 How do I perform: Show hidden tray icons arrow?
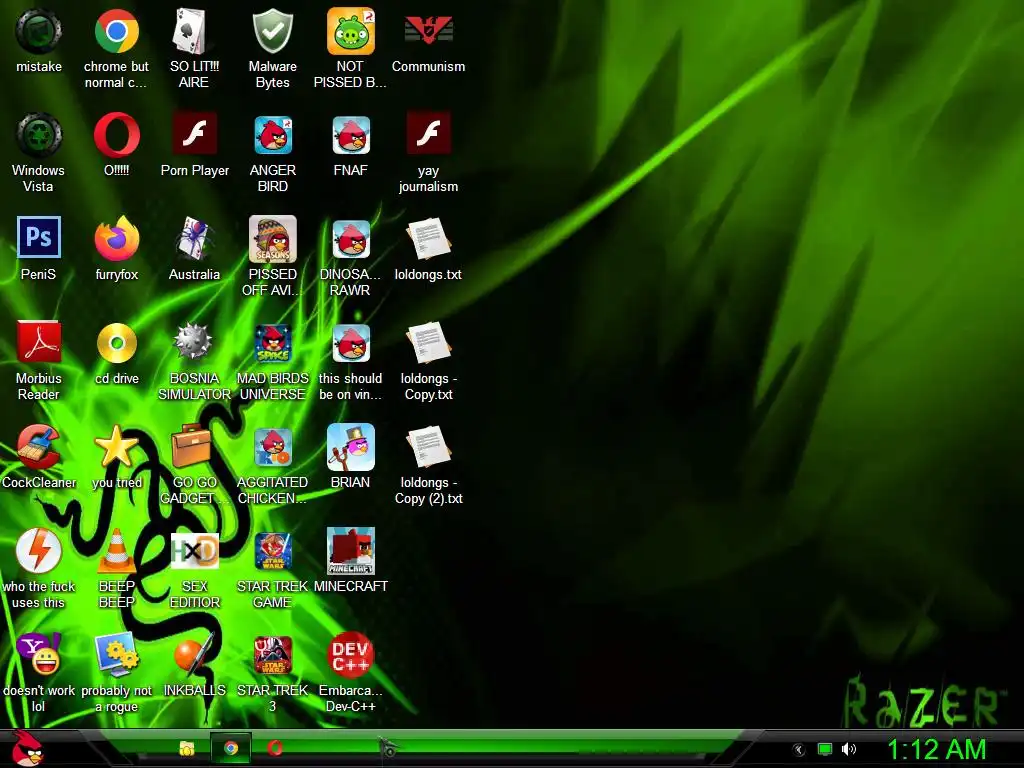798,750
